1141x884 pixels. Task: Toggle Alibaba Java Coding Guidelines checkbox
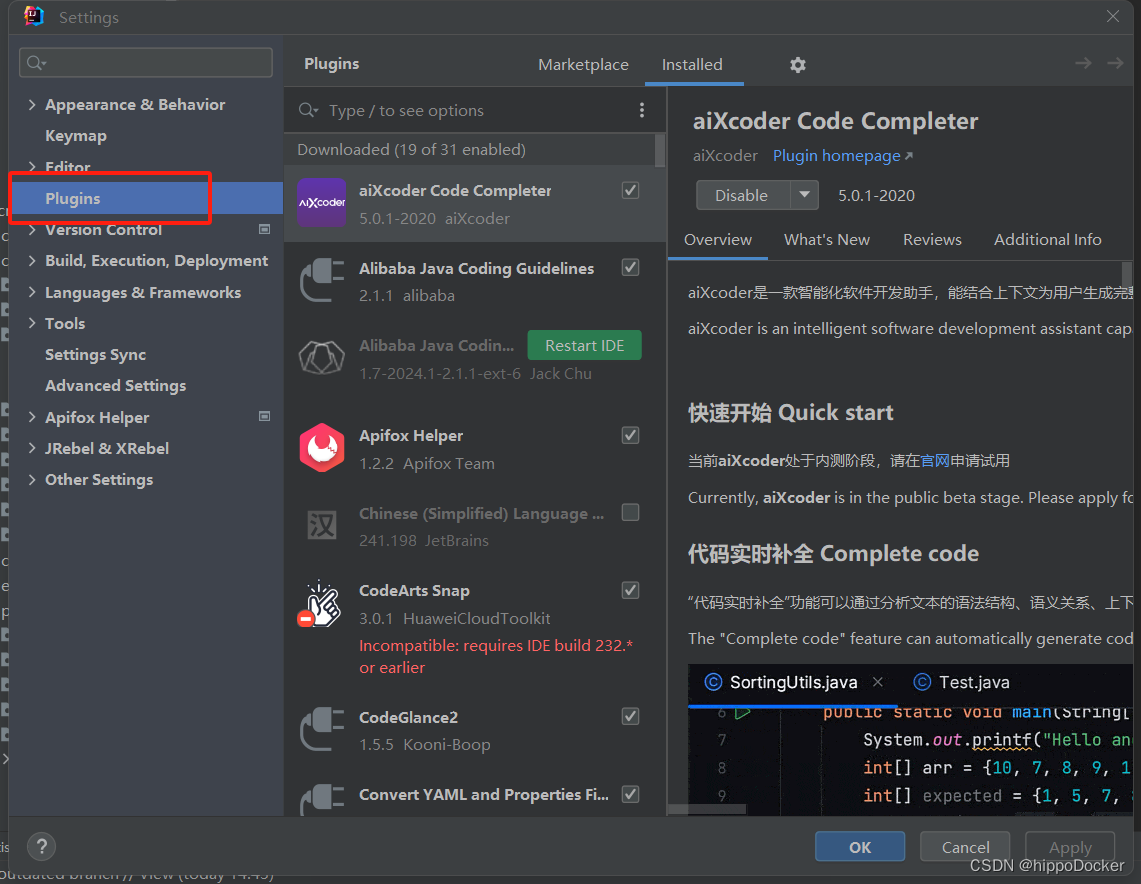[630, 268]
